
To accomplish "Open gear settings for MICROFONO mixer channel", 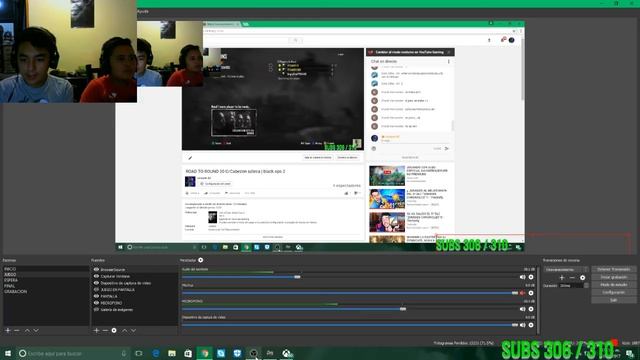I will [x=531, y=309].
